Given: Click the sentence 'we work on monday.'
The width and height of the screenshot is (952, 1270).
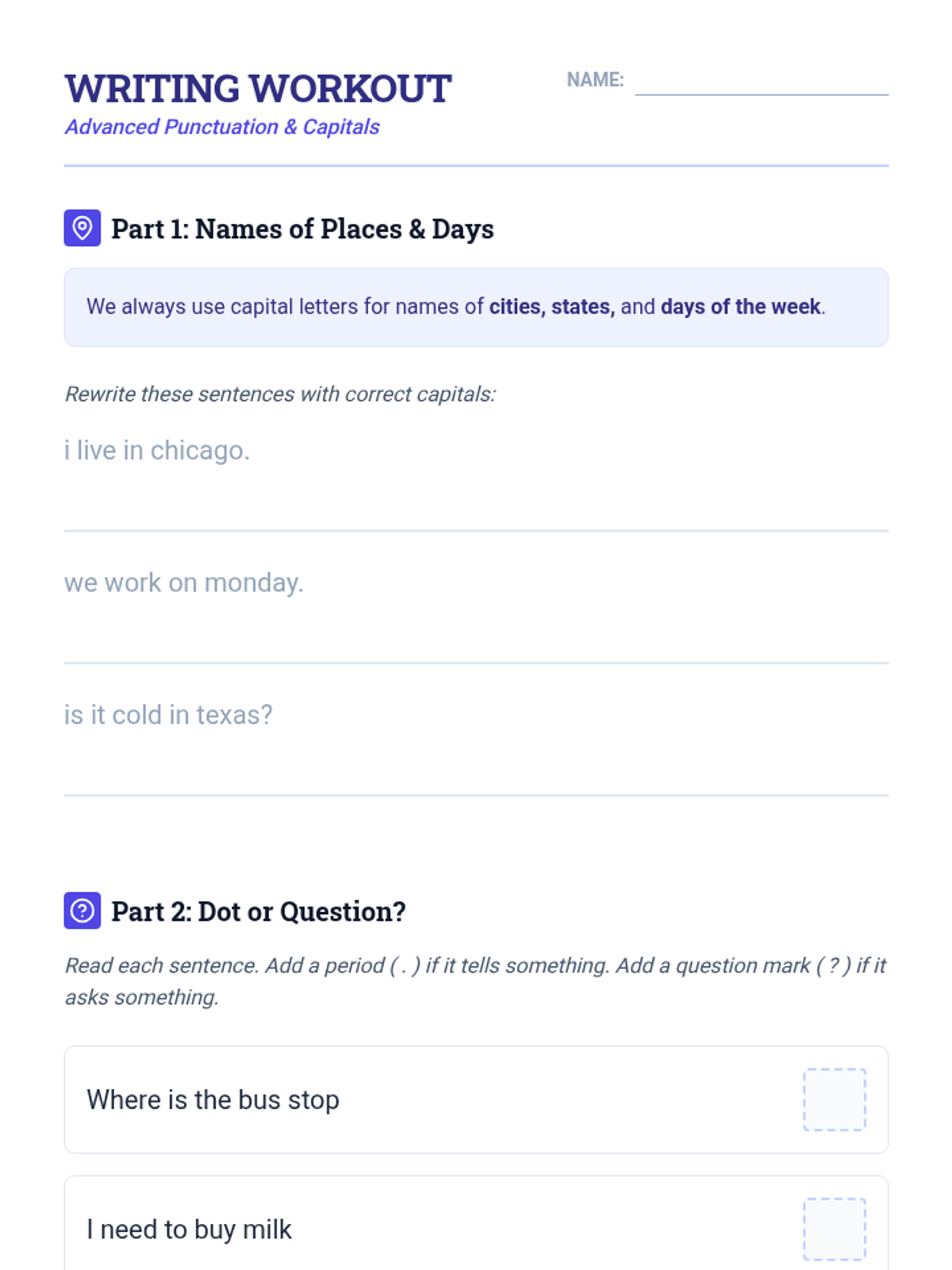Looking at the screenshot, I should tap(183, 583).
